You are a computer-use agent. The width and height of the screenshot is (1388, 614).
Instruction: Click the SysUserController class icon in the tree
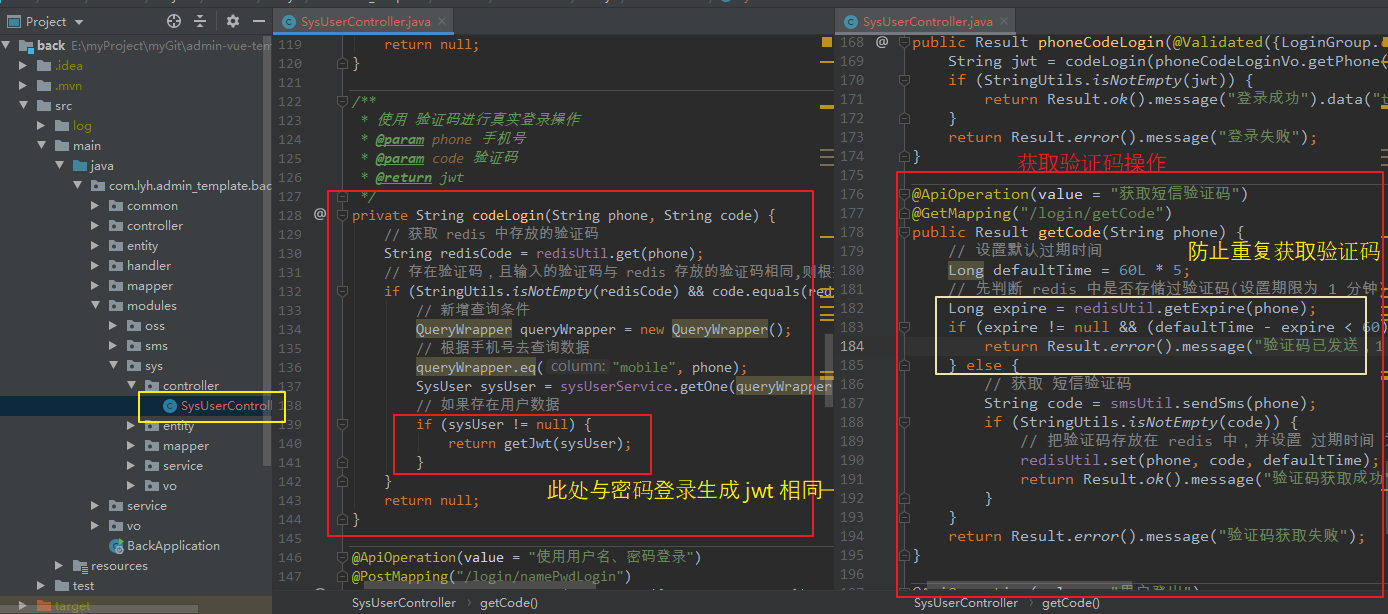(170, 406)
